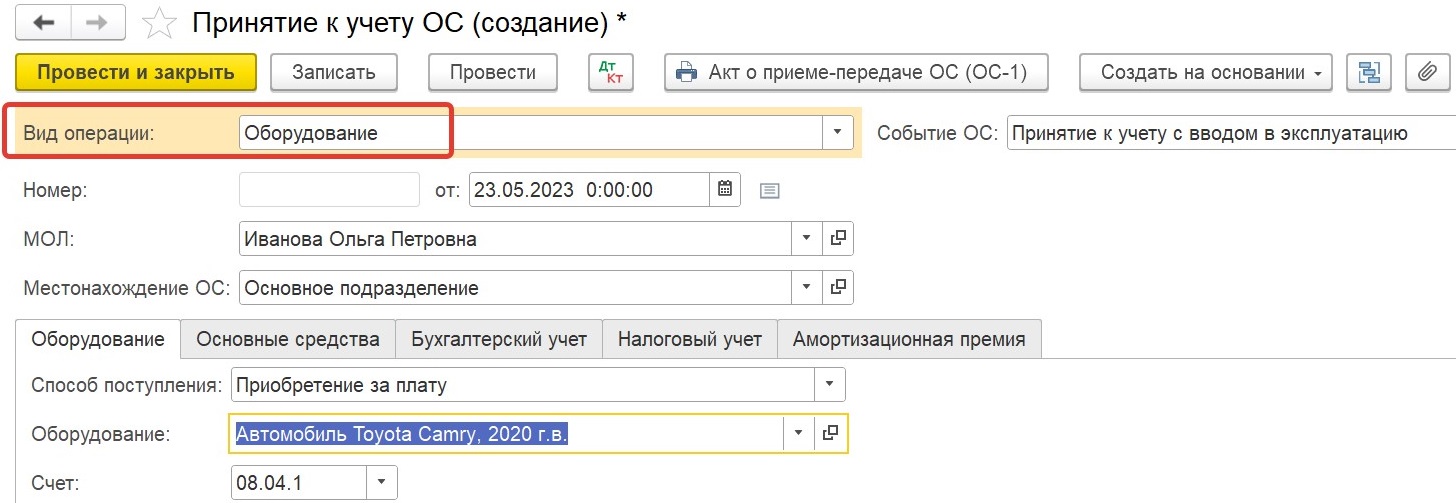This screenshot has width=1456, height=503.
Task: Open the Создать на основании menu
Action: coord(1206,72)
